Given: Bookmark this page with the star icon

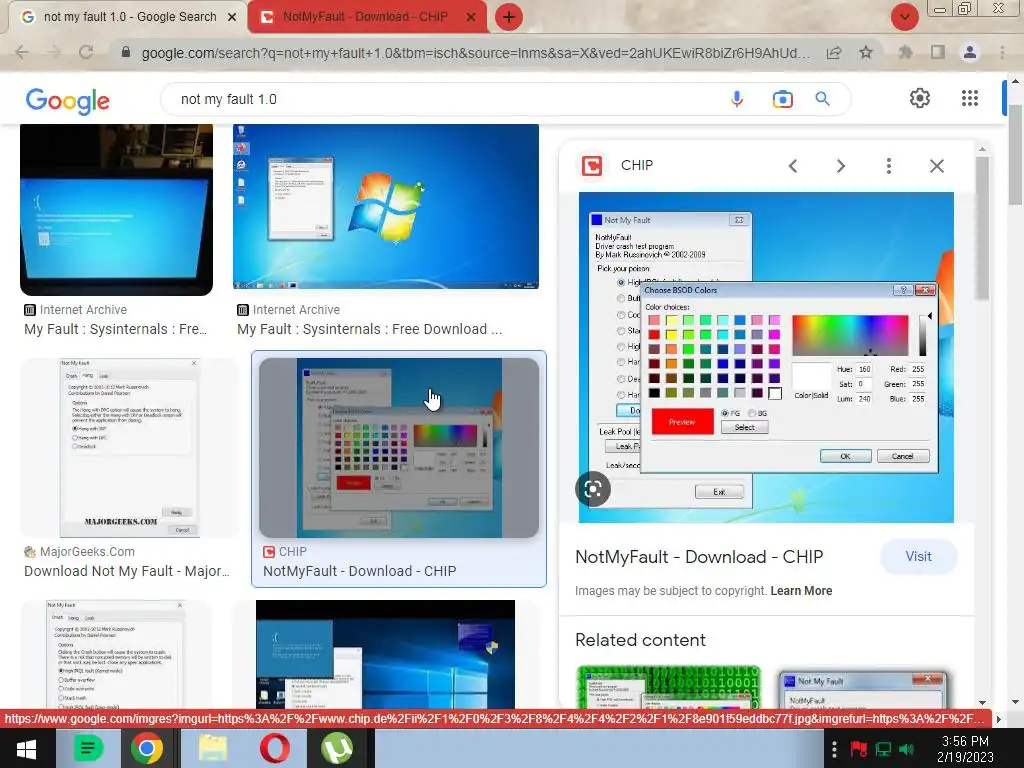Looking at the screenshot, I should [x=866, y=52].
